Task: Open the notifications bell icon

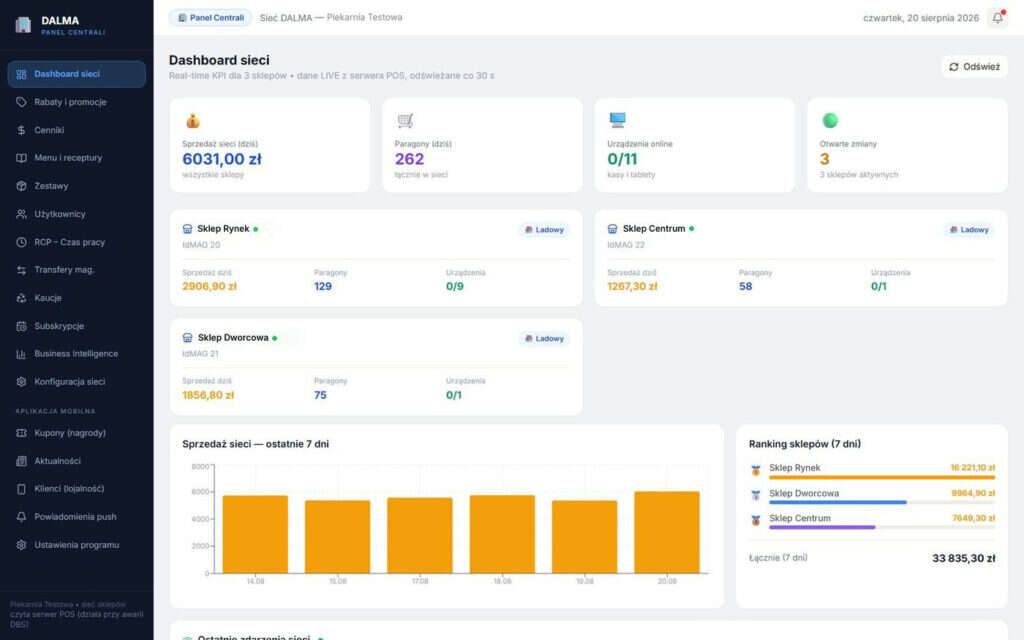Action: [997, 18]
